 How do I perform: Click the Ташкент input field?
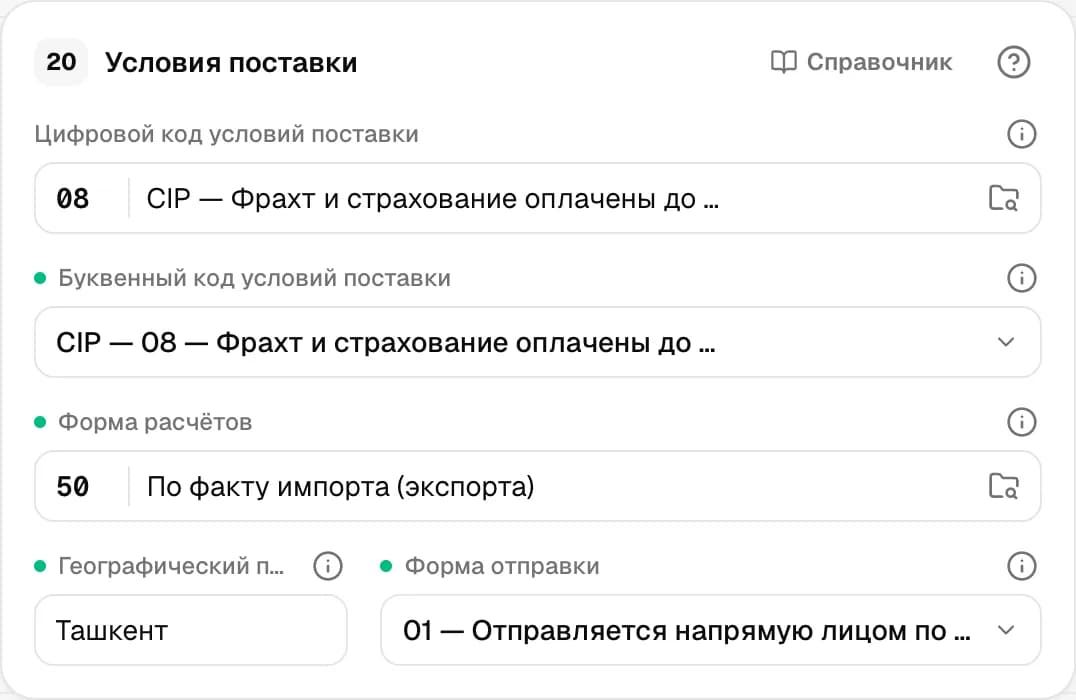tap(191, 630)
